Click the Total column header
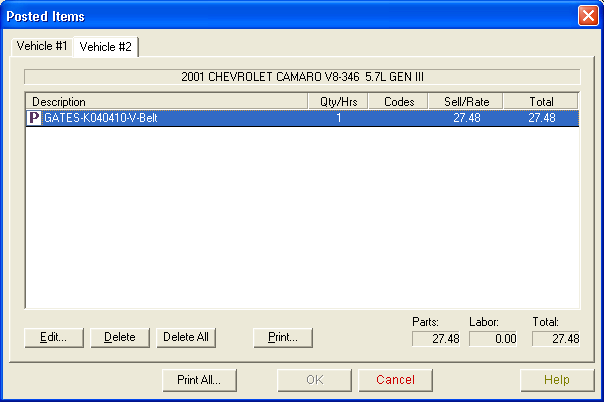604x402 pixels. point(540,102)
